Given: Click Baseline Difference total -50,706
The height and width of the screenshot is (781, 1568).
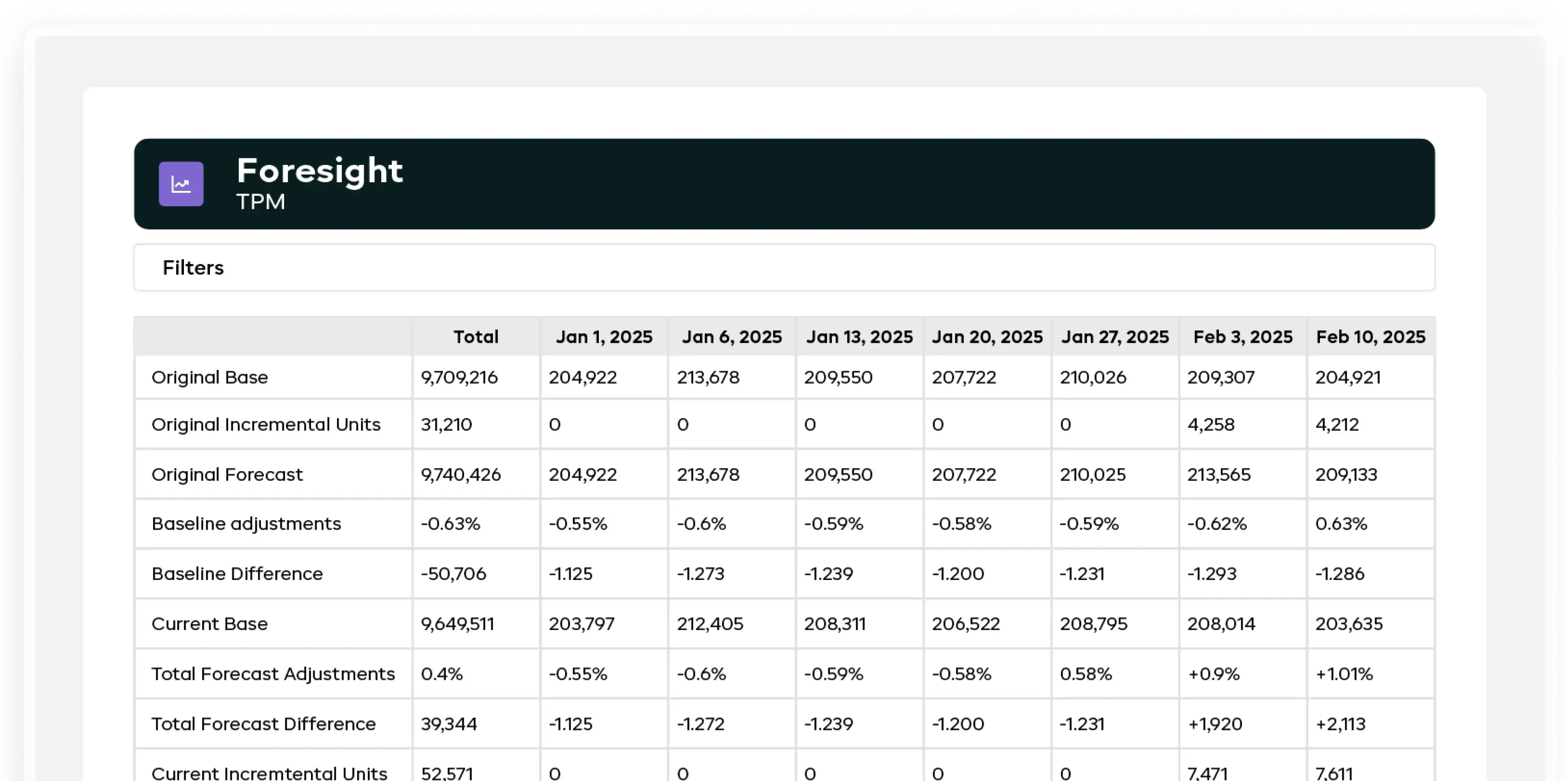Looking at the screenshot, I should (x=454, y=573).
